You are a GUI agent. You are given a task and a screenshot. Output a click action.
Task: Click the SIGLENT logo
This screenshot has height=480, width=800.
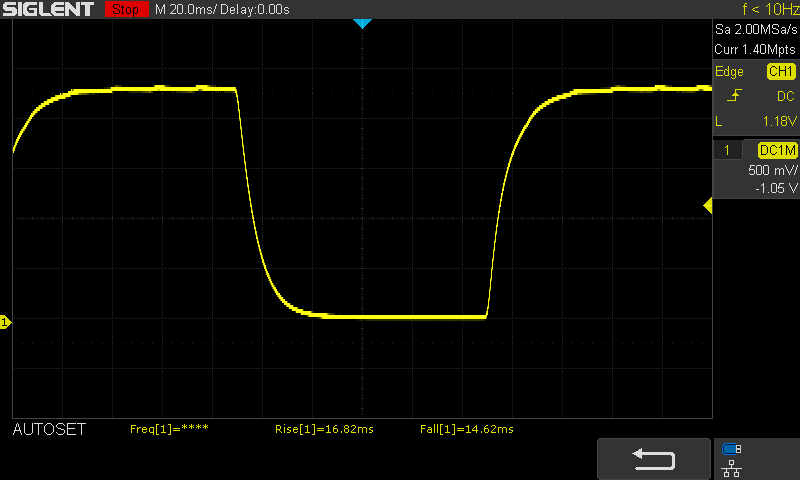(x=48, y=9)
